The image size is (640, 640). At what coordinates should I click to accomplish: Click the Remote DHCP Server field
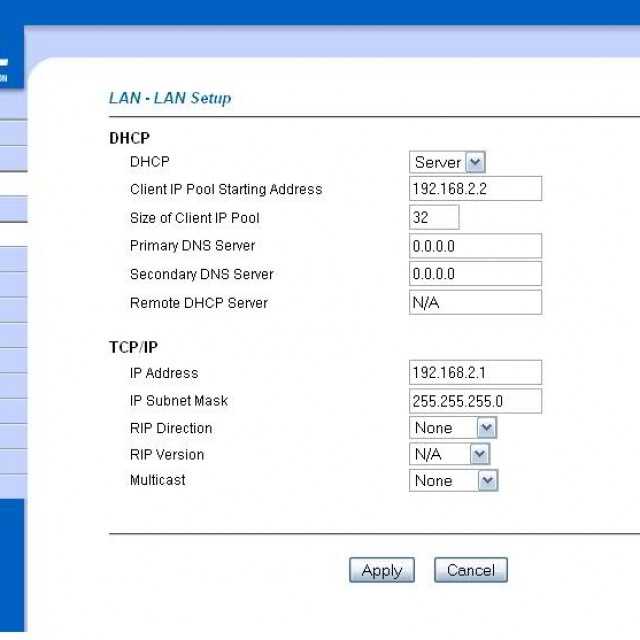[x=476, y=302]
